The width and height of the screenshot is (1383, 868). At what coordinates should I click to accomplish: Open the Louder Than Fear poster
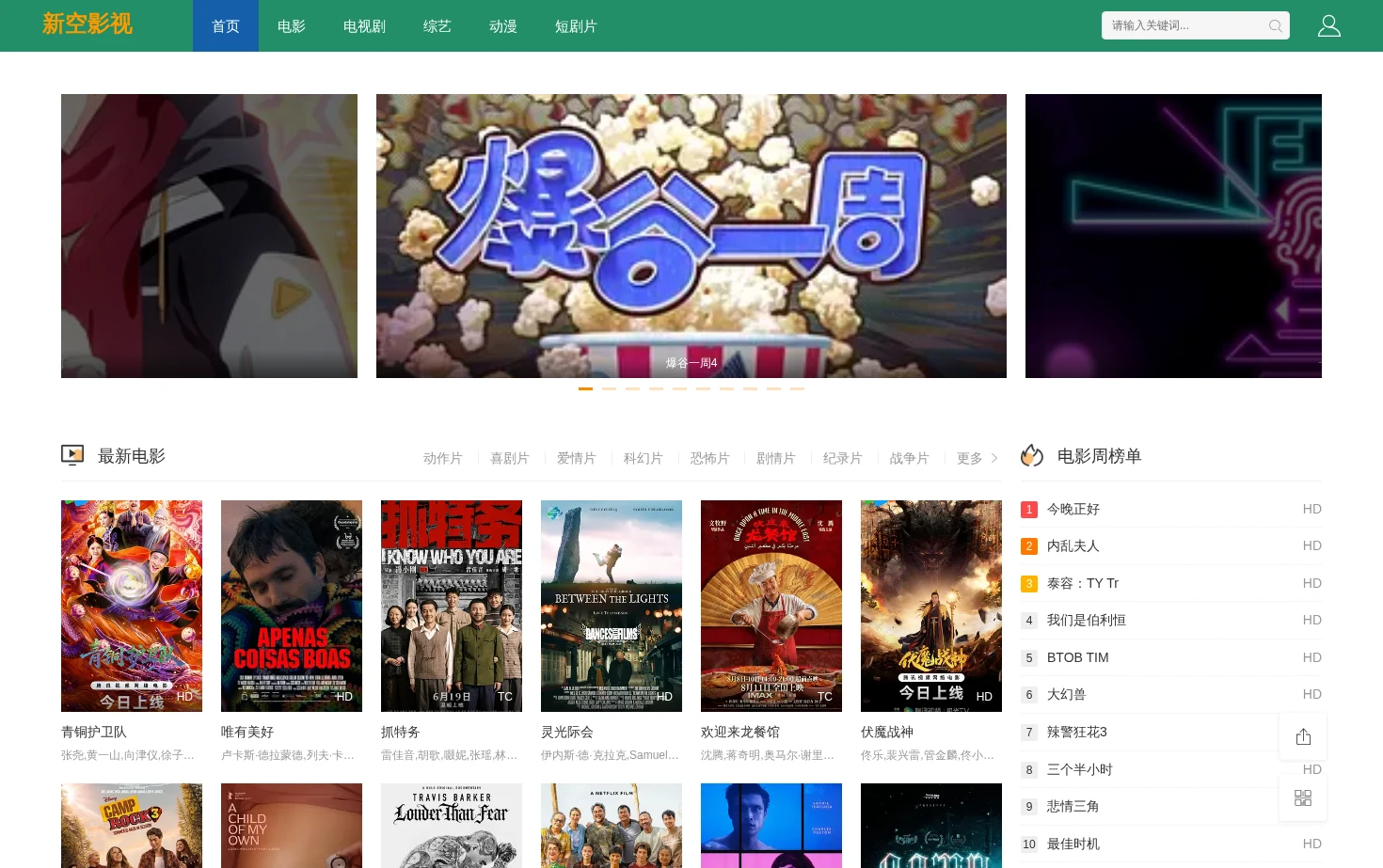click(x=452, y=826)
